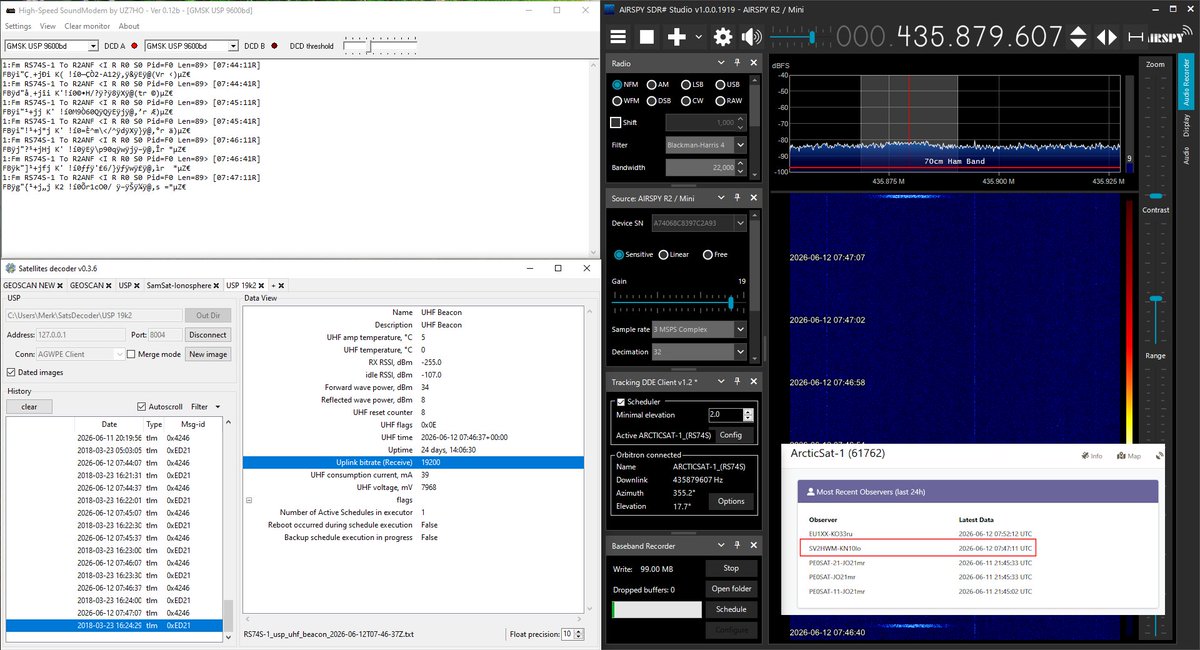Open the Audio Recorder side tab
1200x650 pixels.
pyautogui.click(x=1187, y=83)
